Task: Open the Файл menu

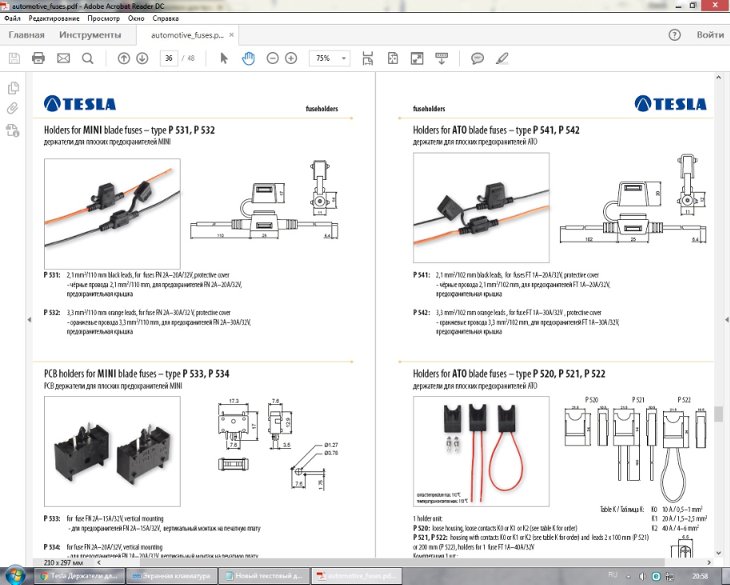Action: [x=13, y=19]
